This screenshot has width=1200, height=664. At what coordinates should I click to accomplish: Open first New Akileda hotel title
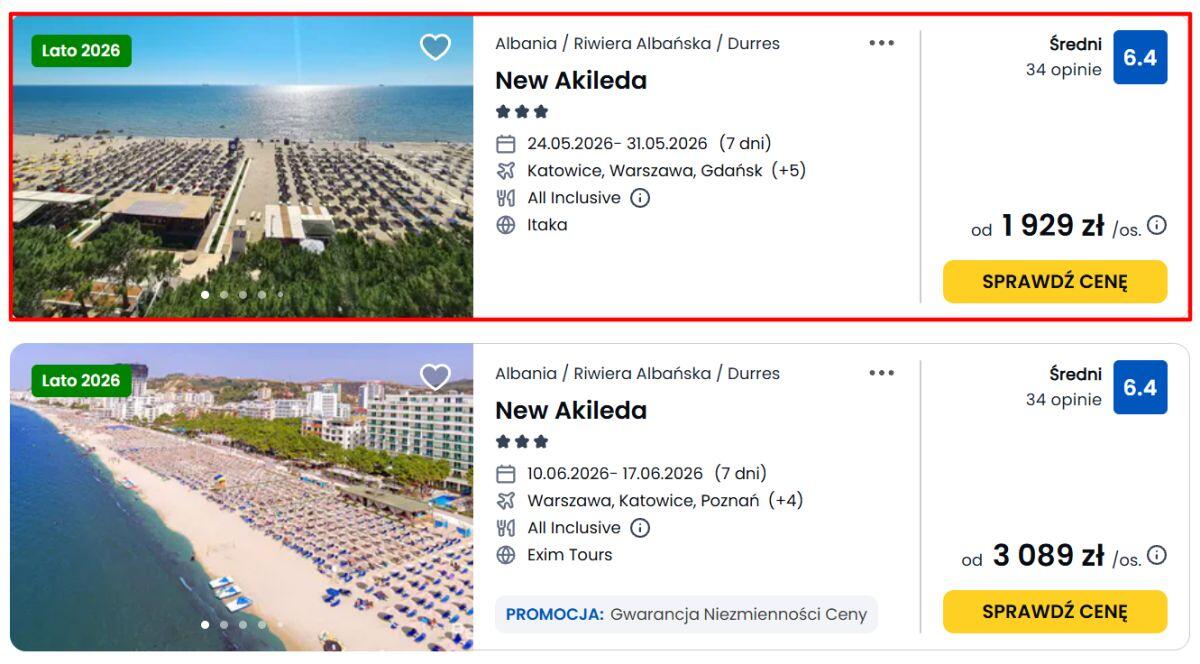(571, 81)
